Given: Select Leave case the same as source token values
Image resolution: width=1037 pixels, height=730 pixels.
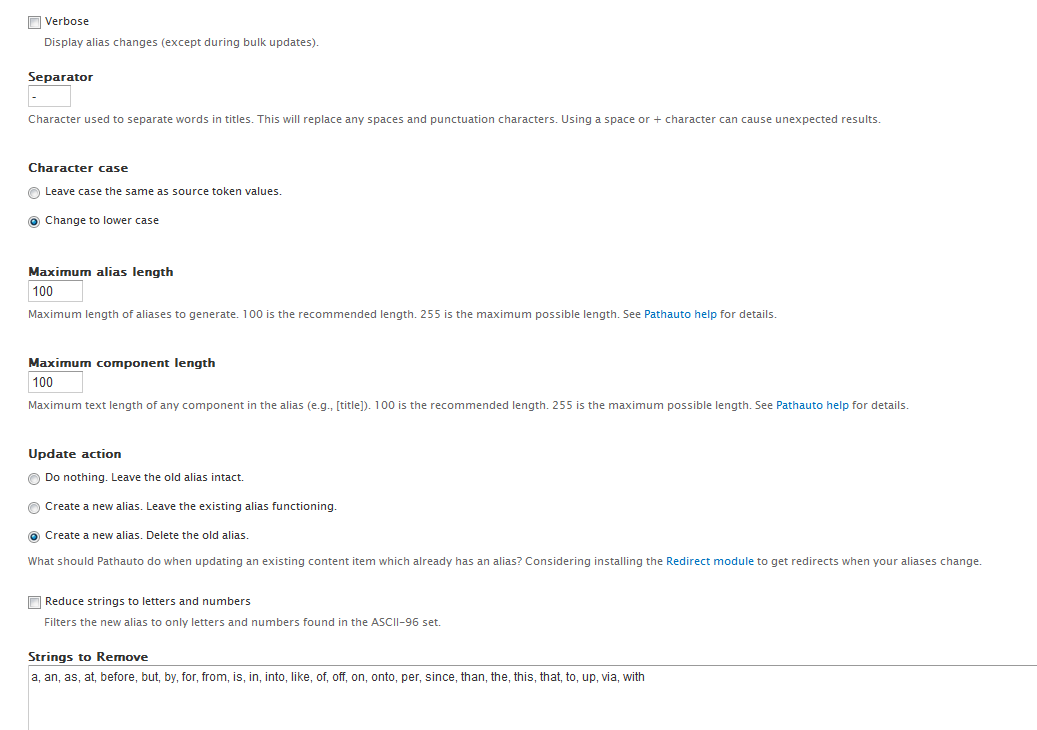Looking at the screenshot, I should click(34, 192).
